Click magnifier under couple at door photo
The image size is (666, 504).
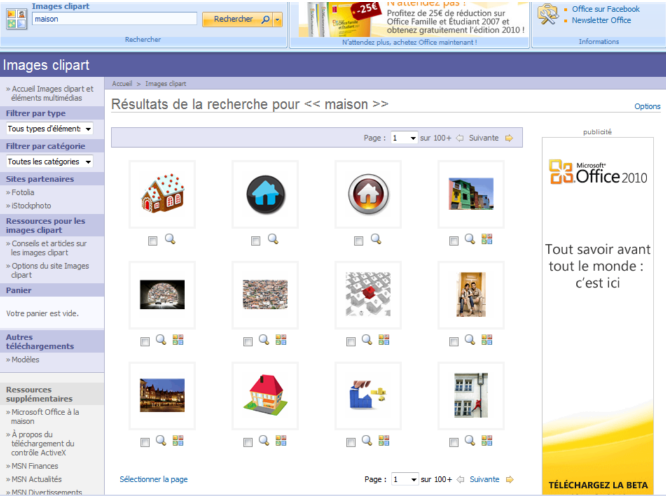(469, 340)
